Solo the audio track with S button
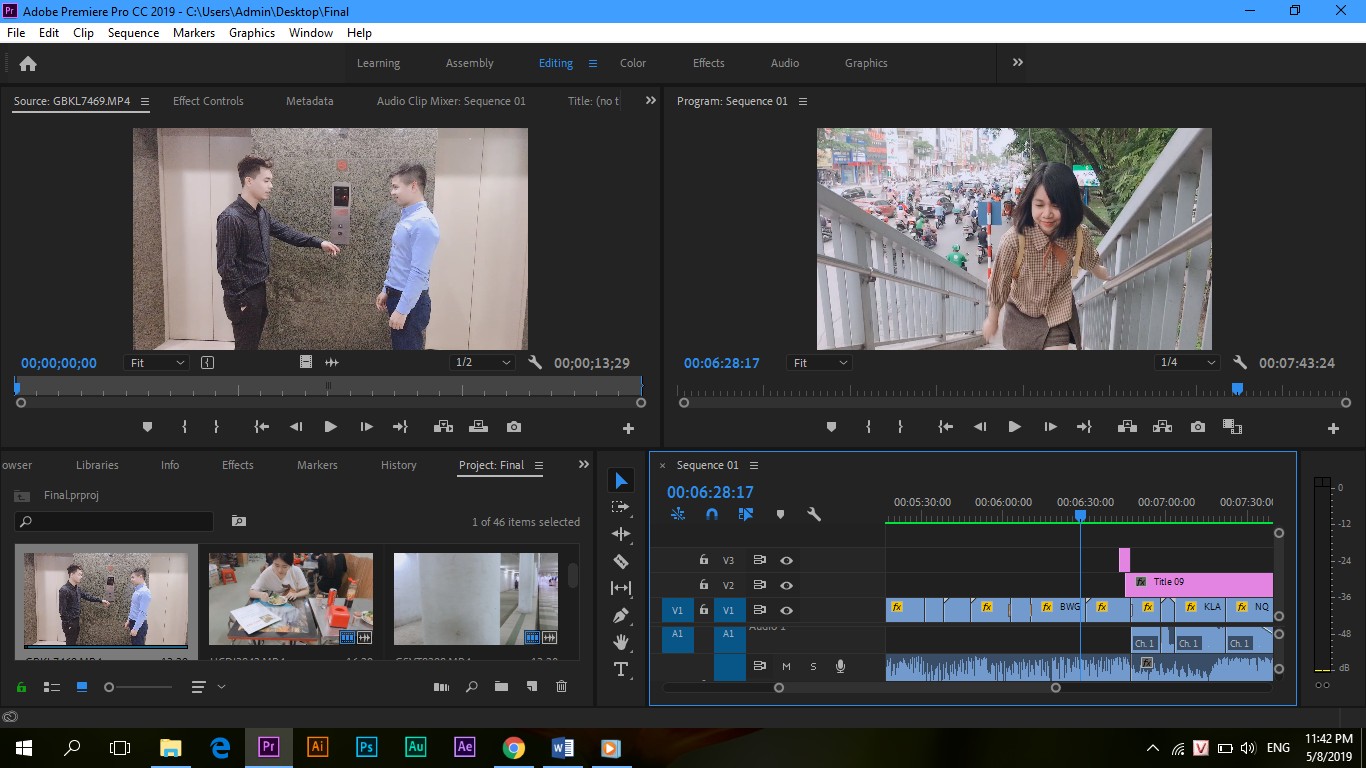 point(813,667)
